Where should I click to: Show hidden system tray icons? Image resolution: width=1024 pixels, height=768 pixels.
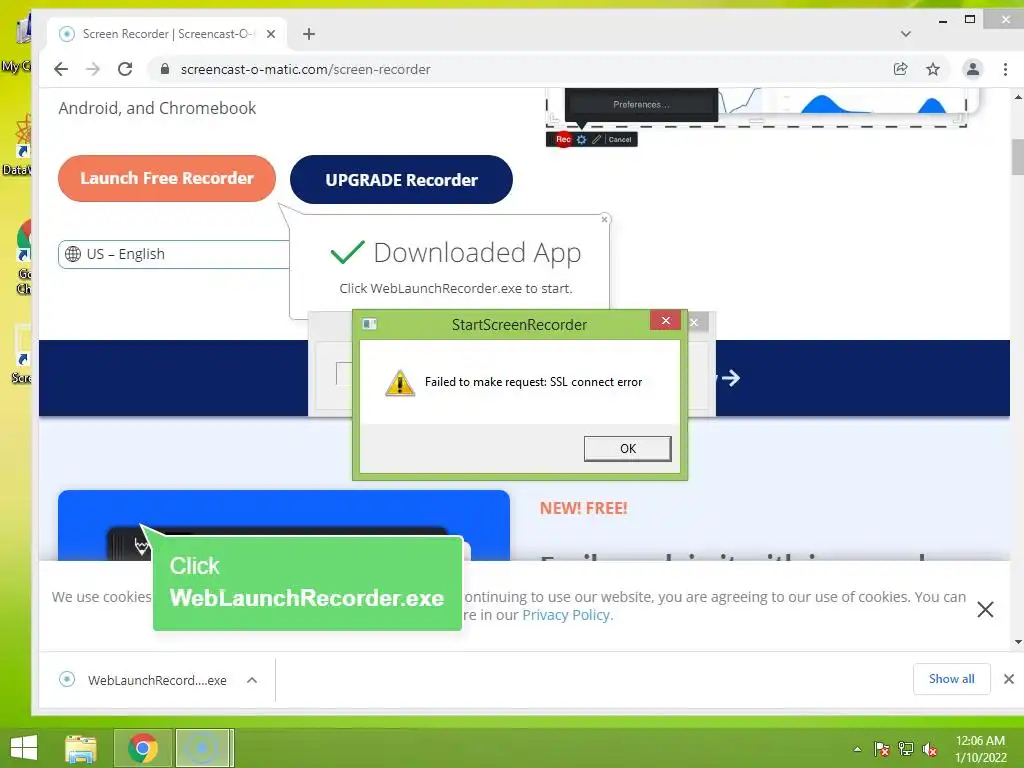coord(857,749)
